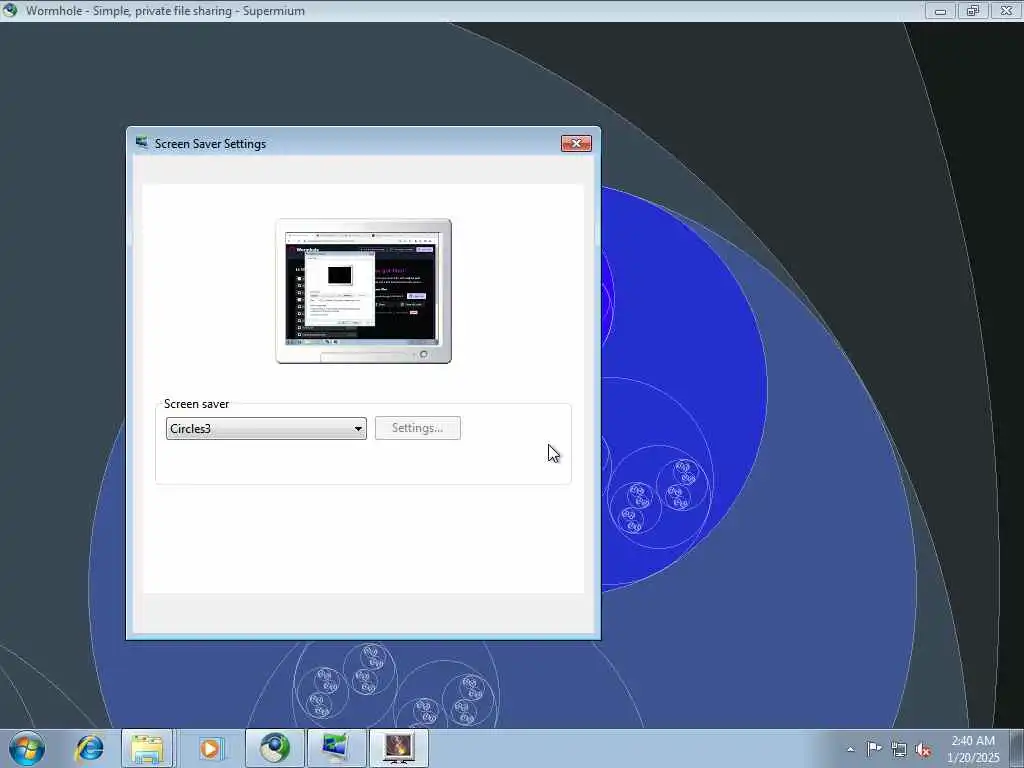Minimize the Supermium window
This screenshot has width=1024, height=768.
(x=940, y=10)
